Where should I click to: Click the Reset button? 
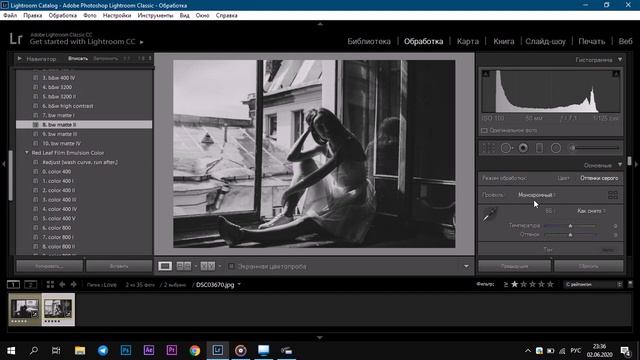pyautogui.click(x=589, y=266)
